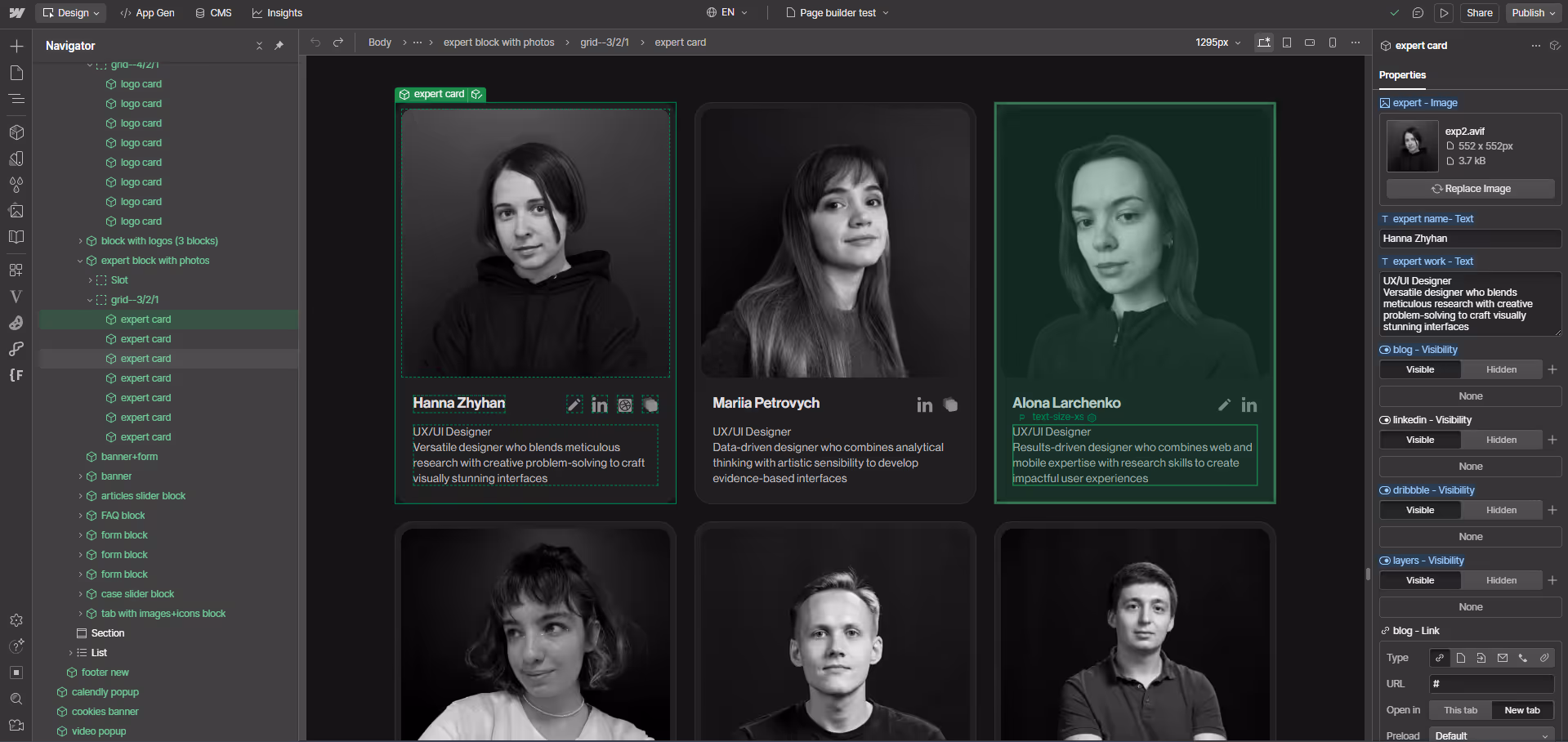Redo the canvas action
The image size is (1568, 742).
click(x=338, y=42)
